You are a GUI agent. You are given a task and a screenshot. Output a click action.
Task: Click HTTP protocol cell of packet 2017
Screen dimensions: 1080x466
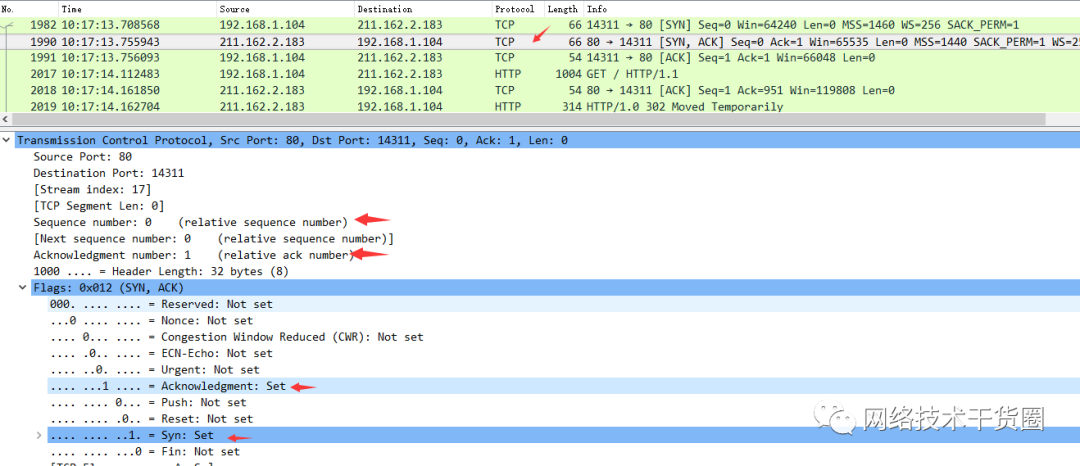coord(508,74)
